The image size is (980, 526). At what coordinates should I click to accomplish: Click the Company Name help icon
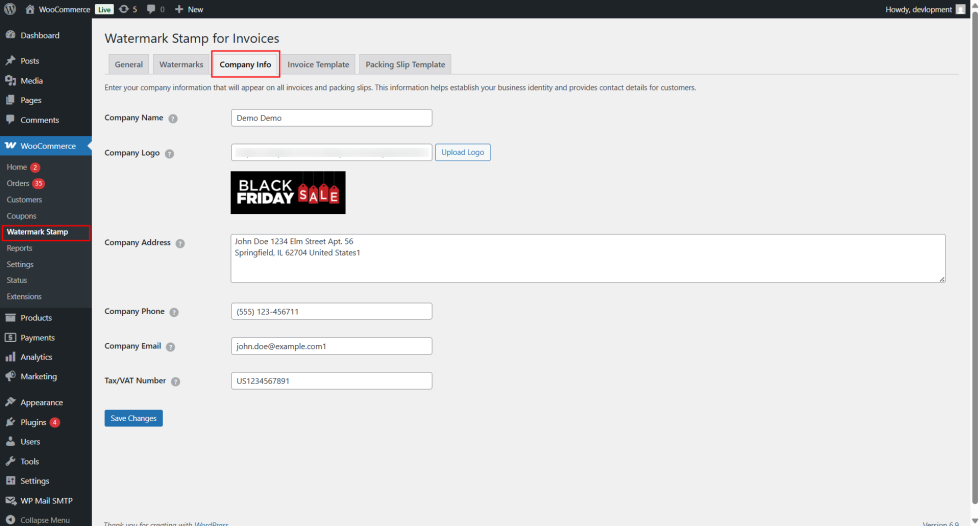click(x=173, y=119)
